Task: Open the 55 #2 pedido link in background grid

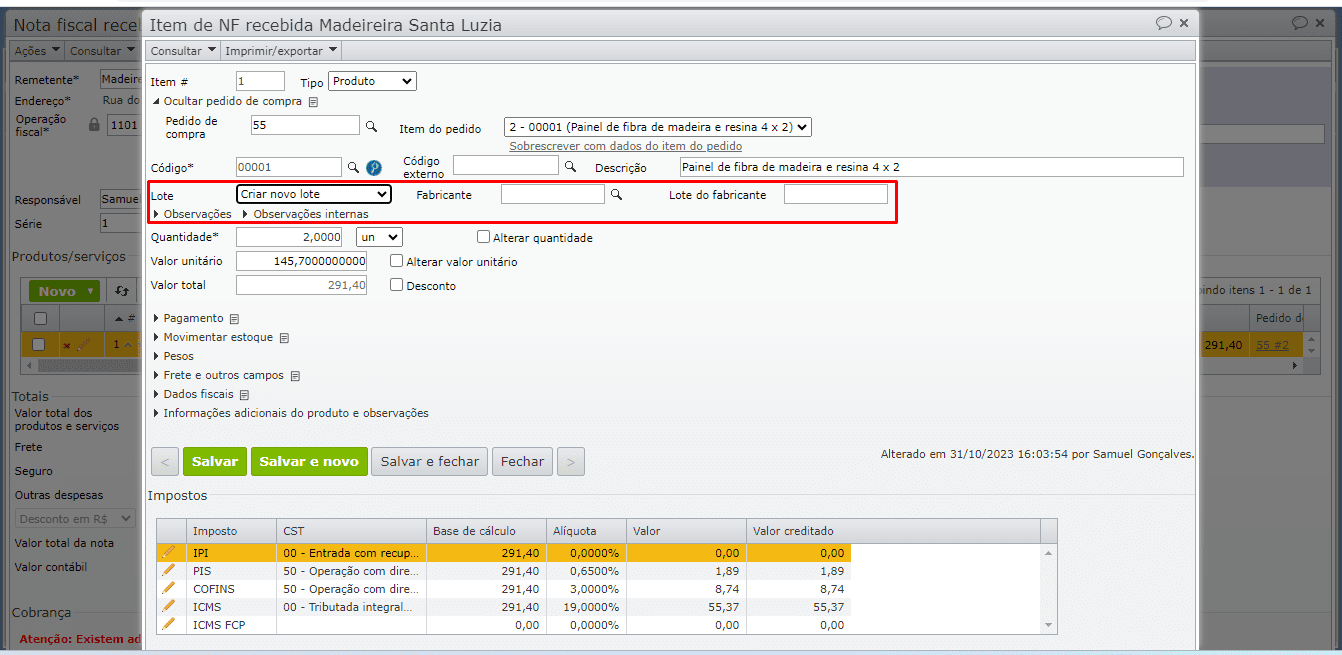Action: 1272,345
